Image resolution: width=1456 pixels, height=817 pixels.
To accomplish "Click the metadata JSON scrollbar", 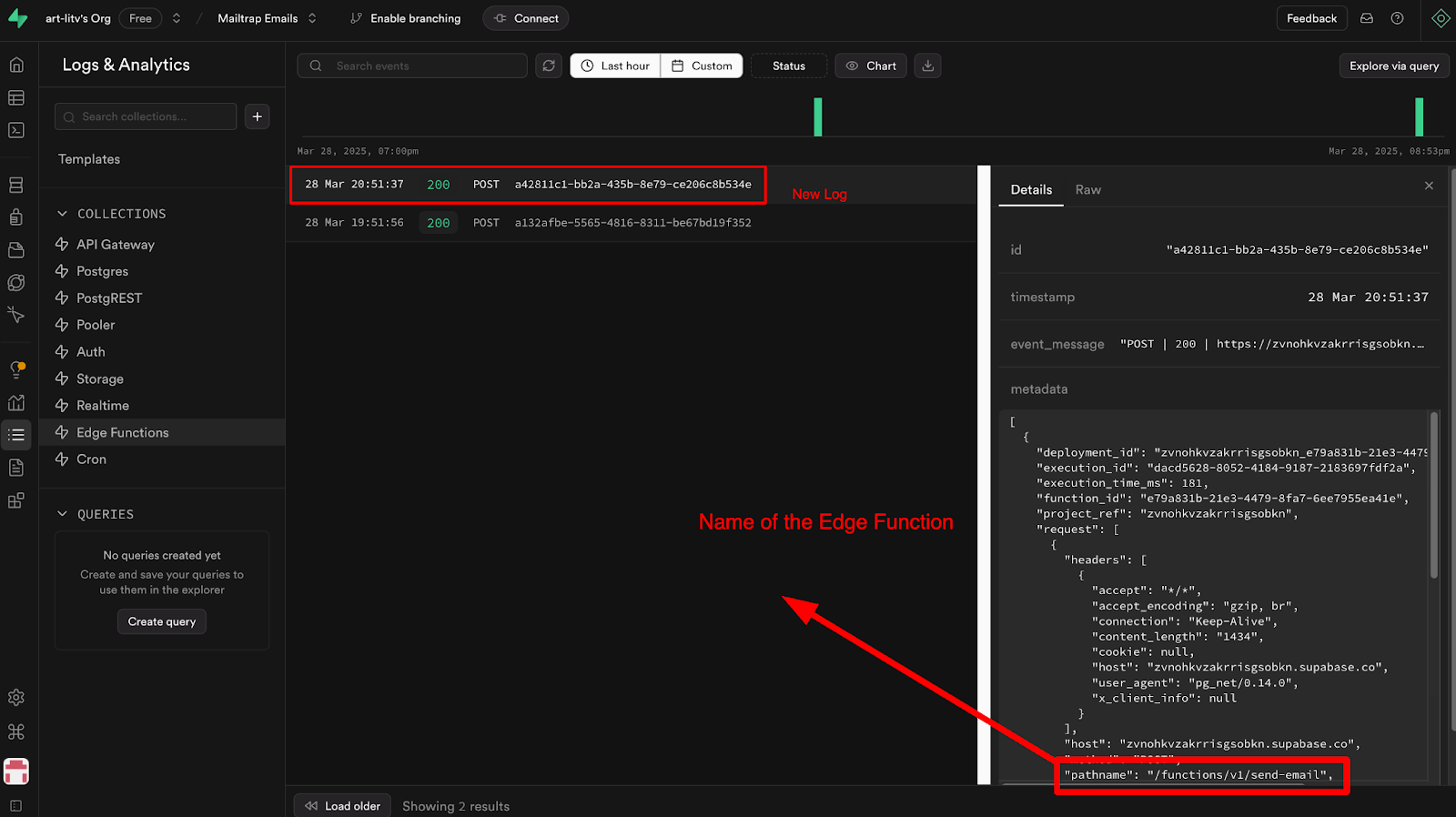I will point(1434,496).
